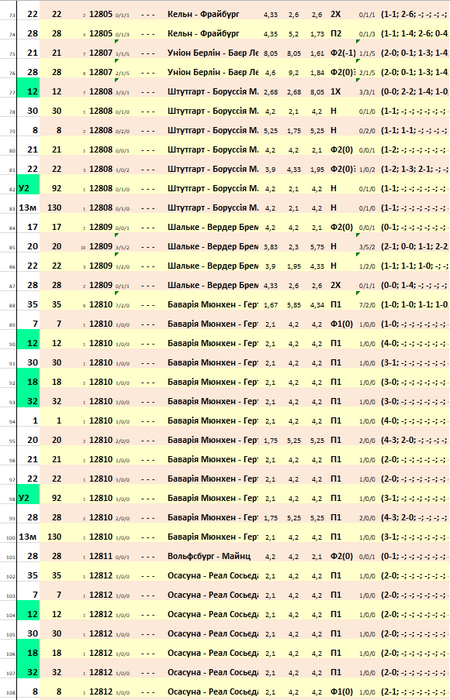Click the scores cell (2-1; 0-0; 1-1; 2-2

pyautogui.click(x=415, y=246)
